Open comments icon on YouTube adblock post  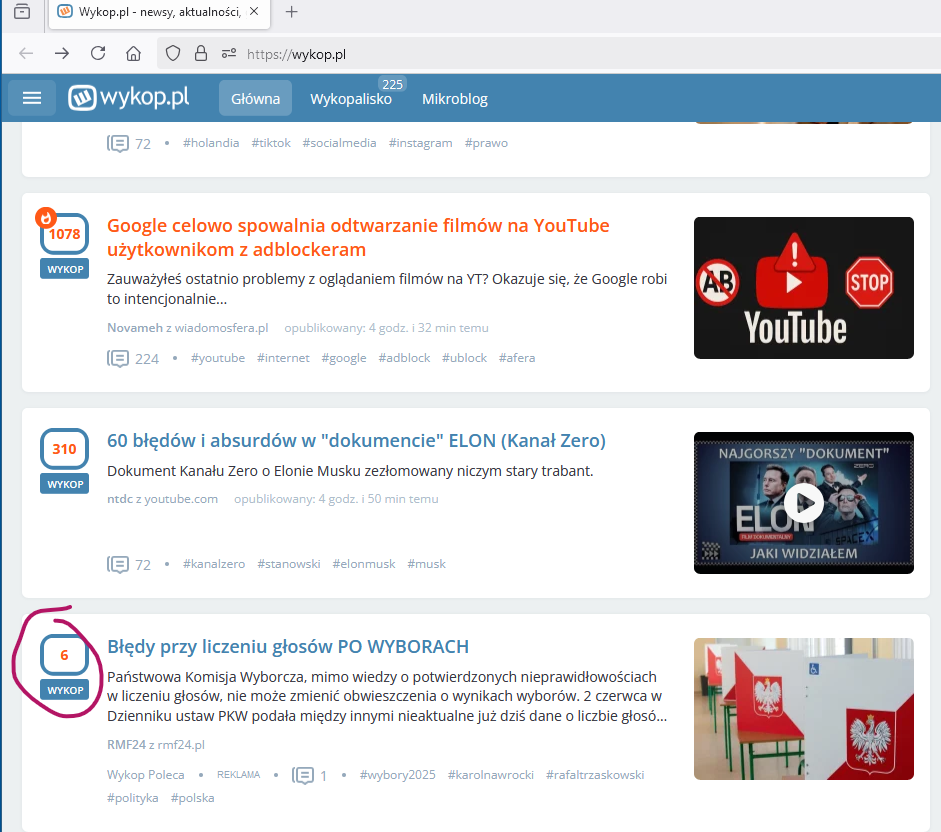(118, 358)
